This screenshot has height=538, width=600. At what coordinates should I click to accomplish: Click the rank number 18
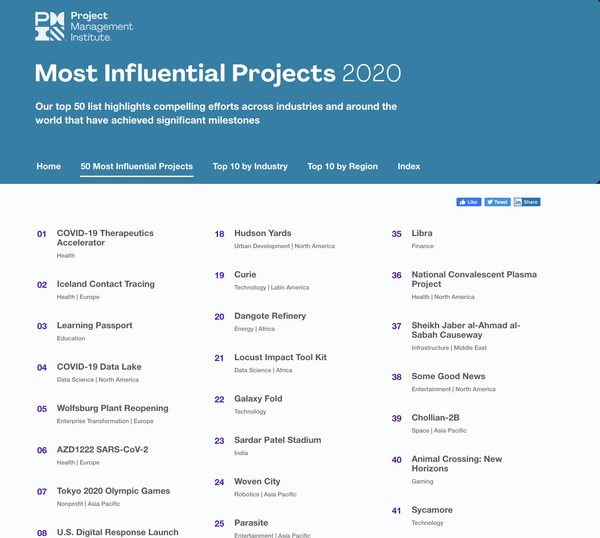219,234
